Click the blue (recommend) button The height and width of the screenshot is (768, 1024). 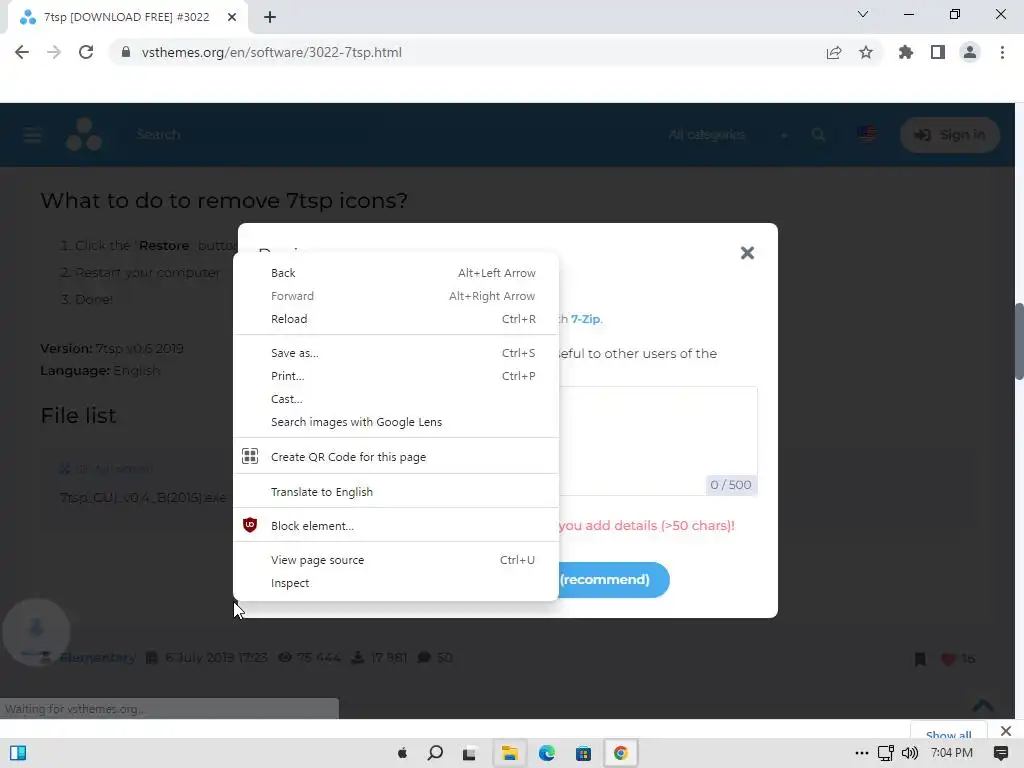pyautogui.click(x=614, y=580)
